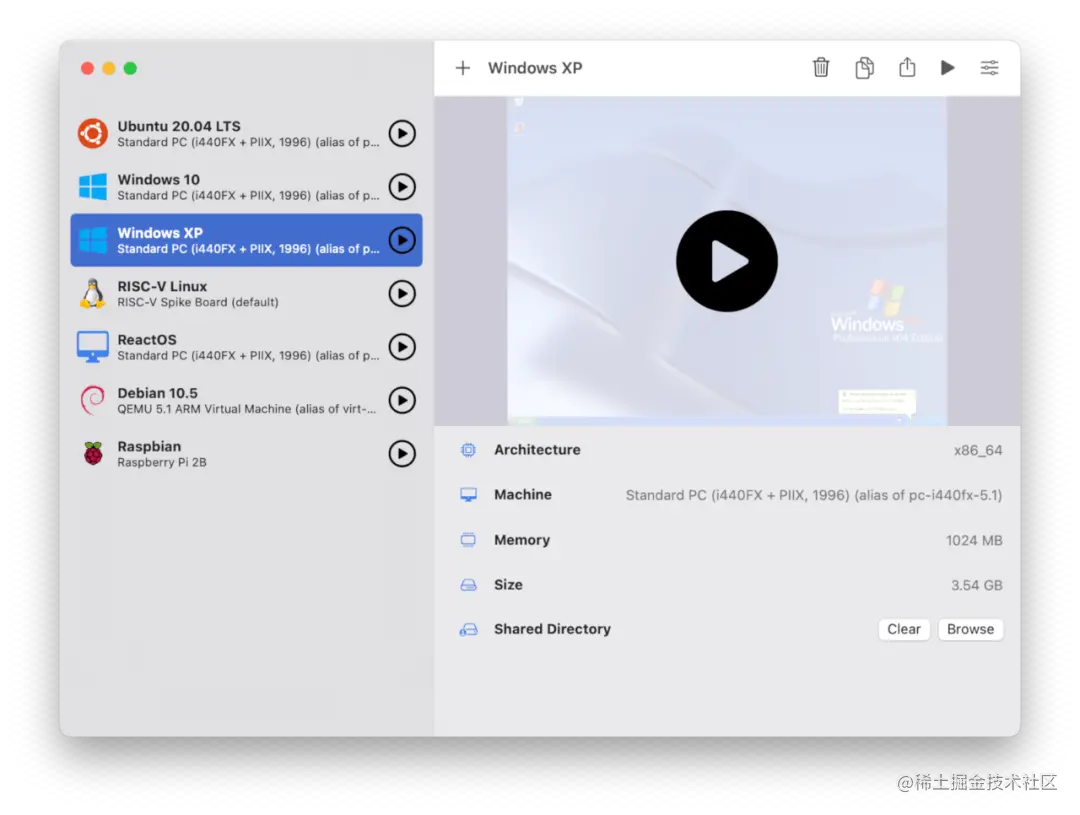Start the Raspbian virtual machine
This screenshot has height=815, width=1080.
tap(402, 453)
